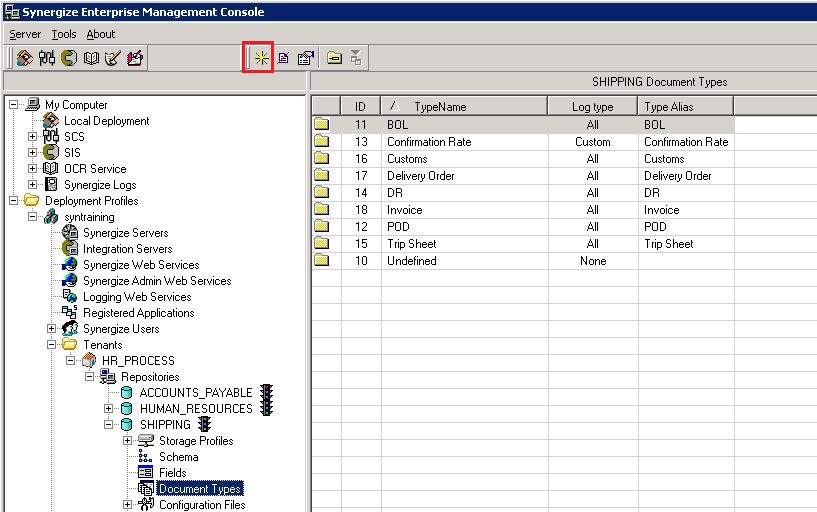Image resolution: width=817 pixels, height=512 pixels.
Task: Collapse the My Computer tree node
Action: (13, 105)
